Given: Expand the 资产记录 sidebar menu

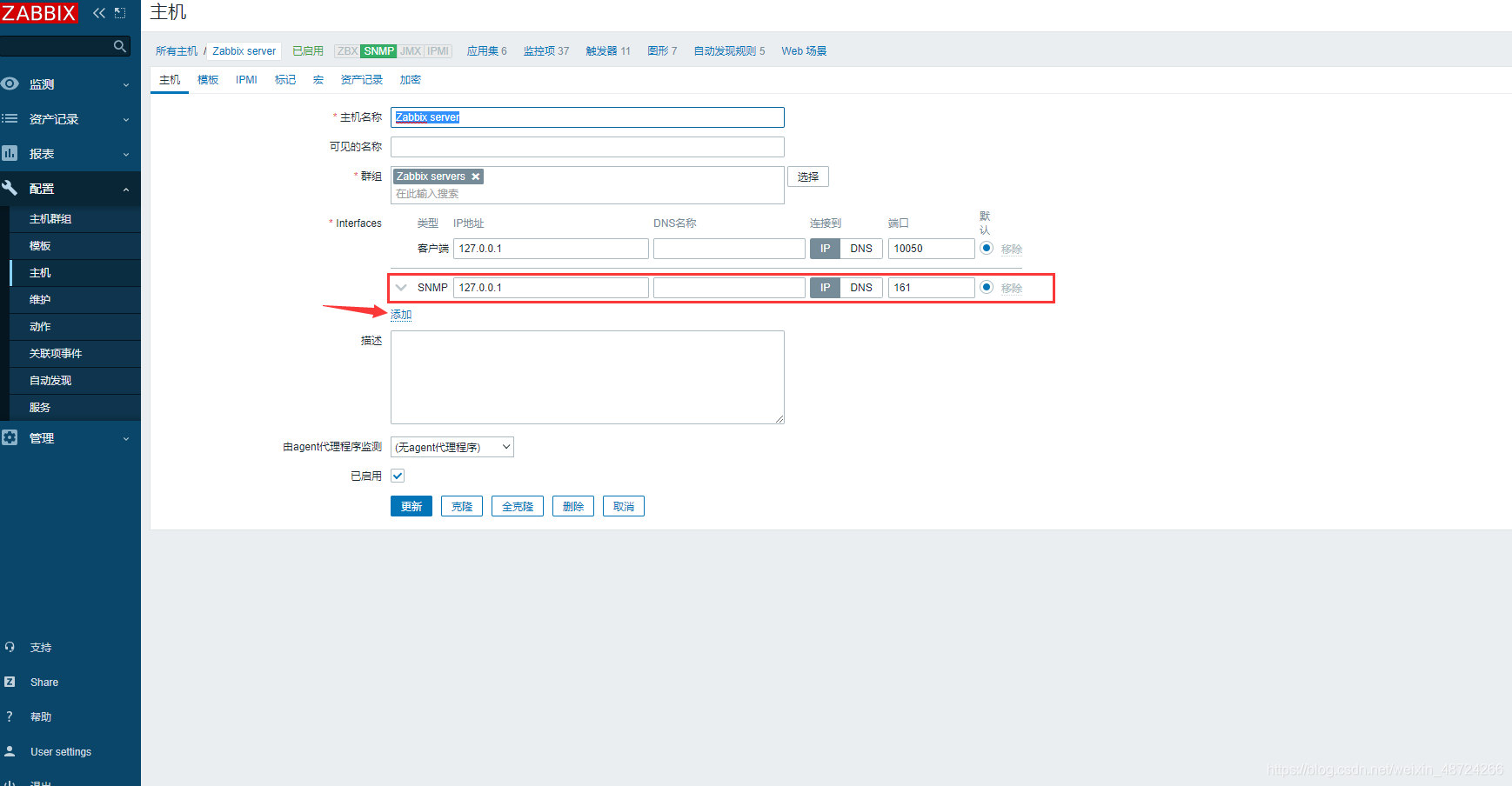Looking at the screenshot, I should (x=70, y=119).
